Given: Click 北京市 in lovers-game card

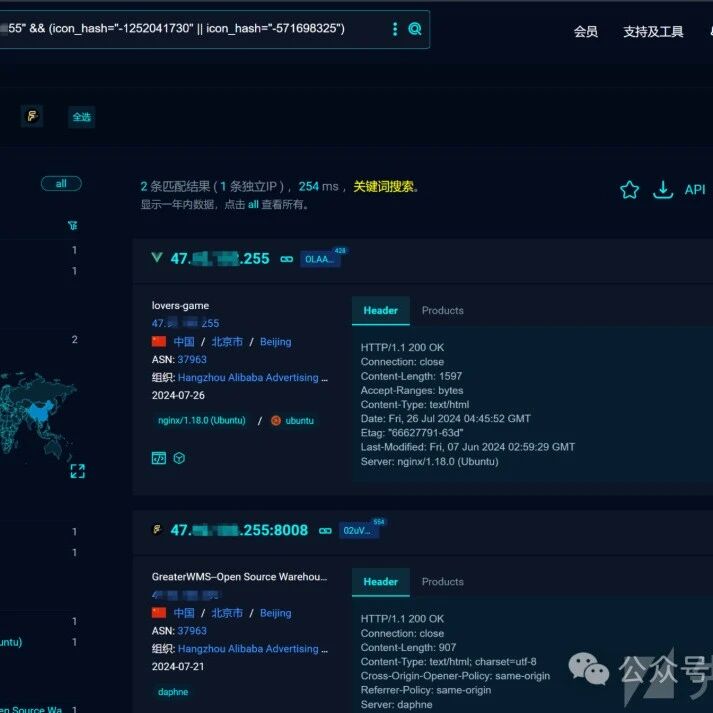Looking at the screenshot, I should tap(227, 341).
